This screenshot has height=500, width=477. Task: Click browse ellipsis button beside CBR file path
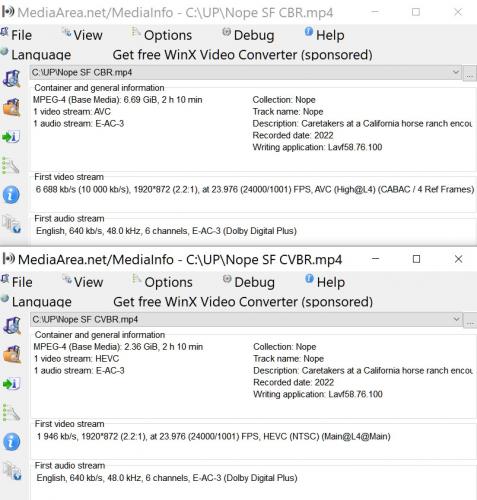(x=469, y=74)
